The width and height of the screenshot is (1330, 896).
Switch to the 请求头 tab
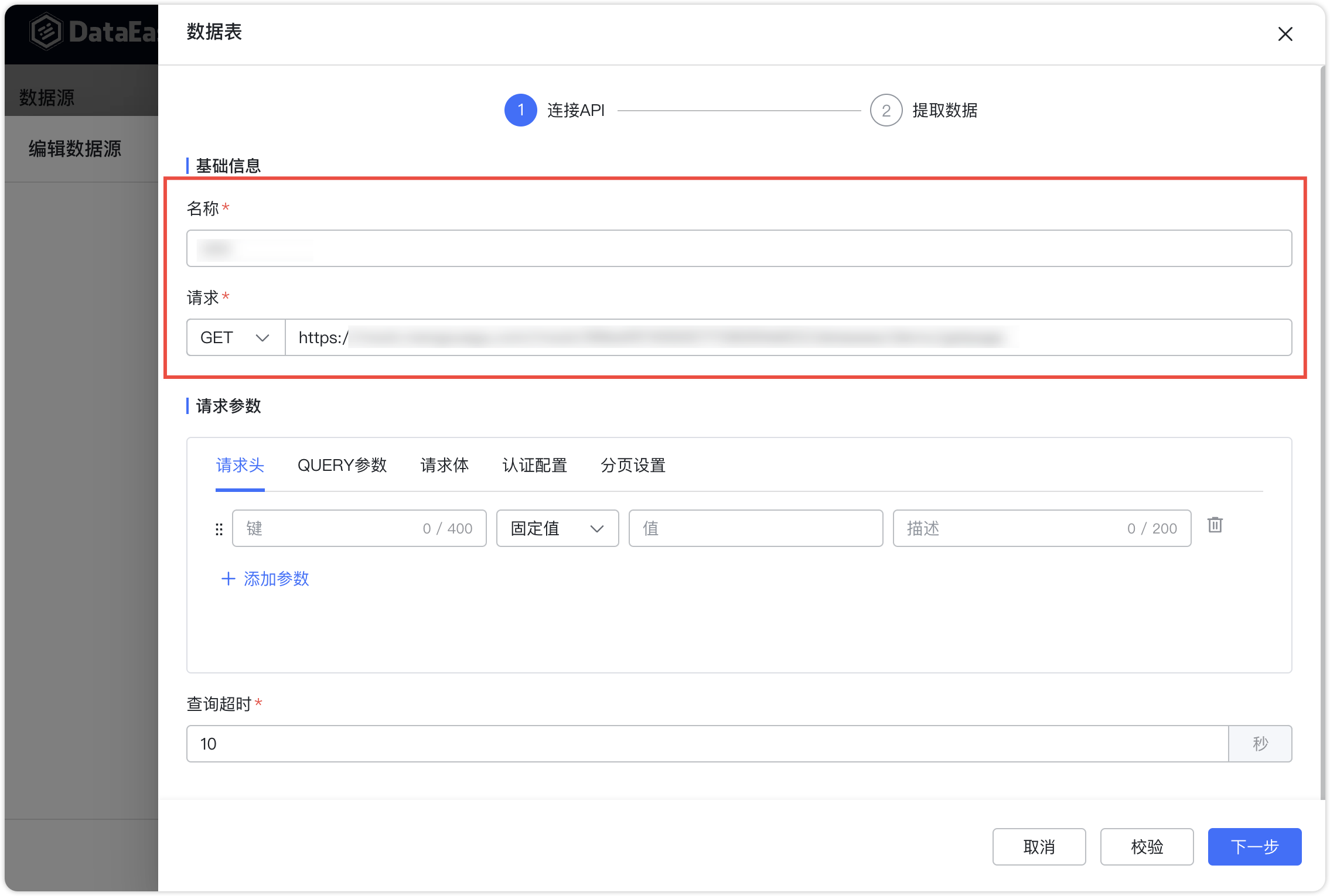(x=240, y=466)
